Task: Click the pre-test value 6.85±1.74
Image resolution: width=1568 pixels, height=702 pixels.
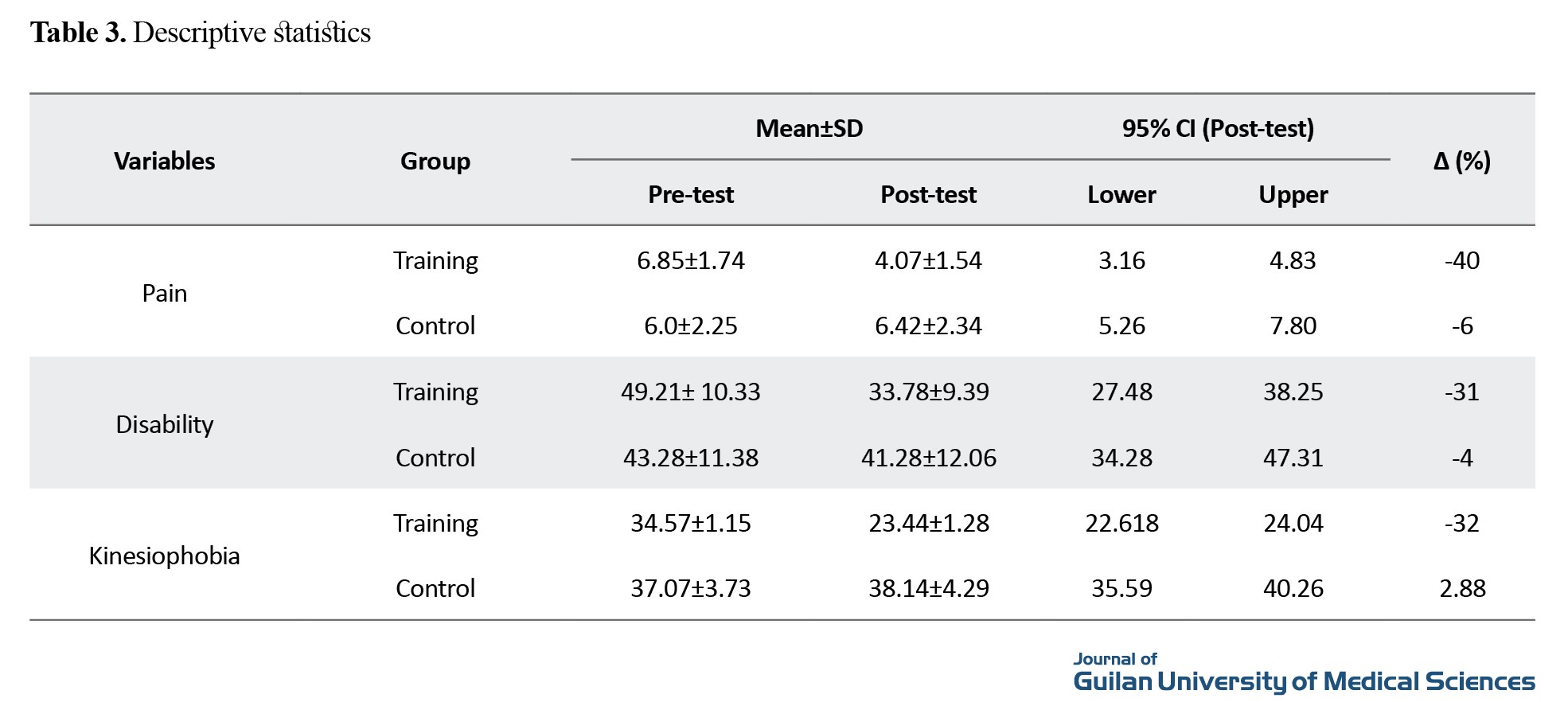Action: coord(691,260)
